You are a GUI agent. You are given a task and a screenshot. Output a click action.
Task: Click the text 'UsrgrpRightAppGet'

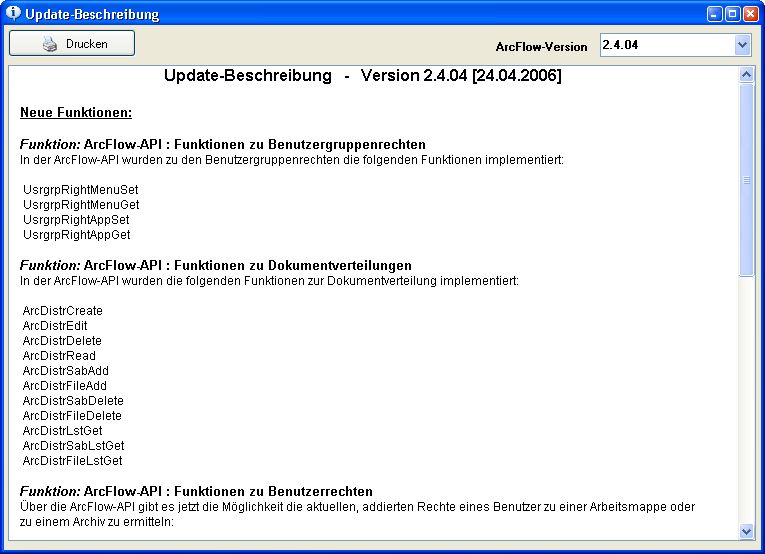77,235
